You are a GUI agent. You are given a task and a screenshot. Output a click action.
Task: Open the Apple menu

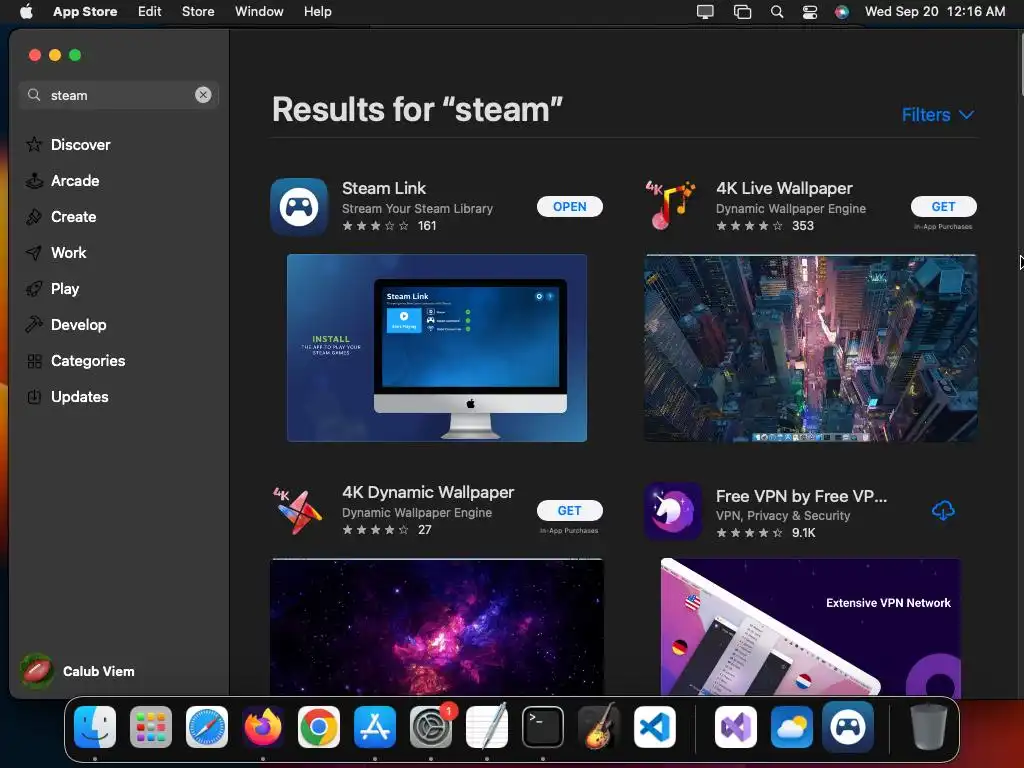coord(26,11)
